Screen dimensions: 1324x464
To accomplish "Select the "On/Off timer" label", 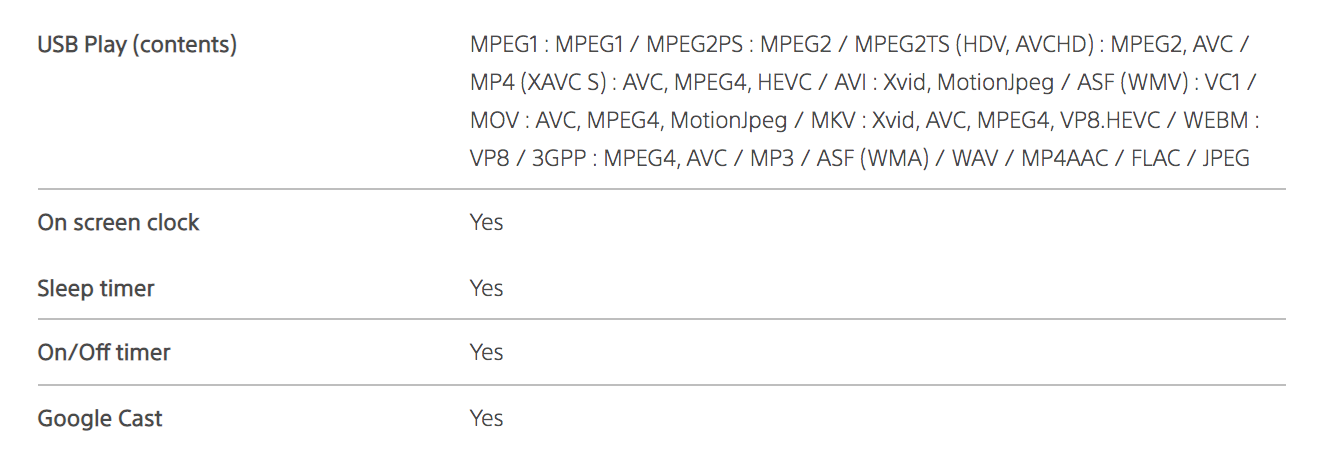I will pos(104,353).
